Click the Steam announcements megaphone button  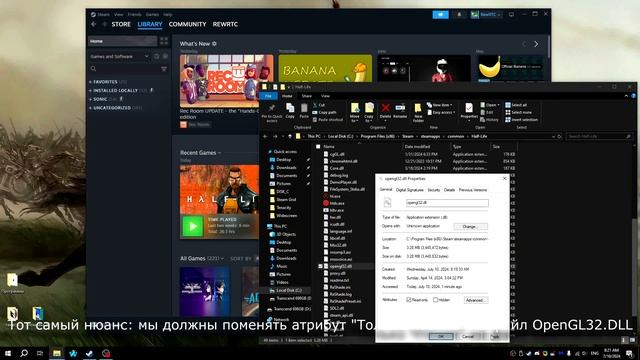[x=441, y=15]
